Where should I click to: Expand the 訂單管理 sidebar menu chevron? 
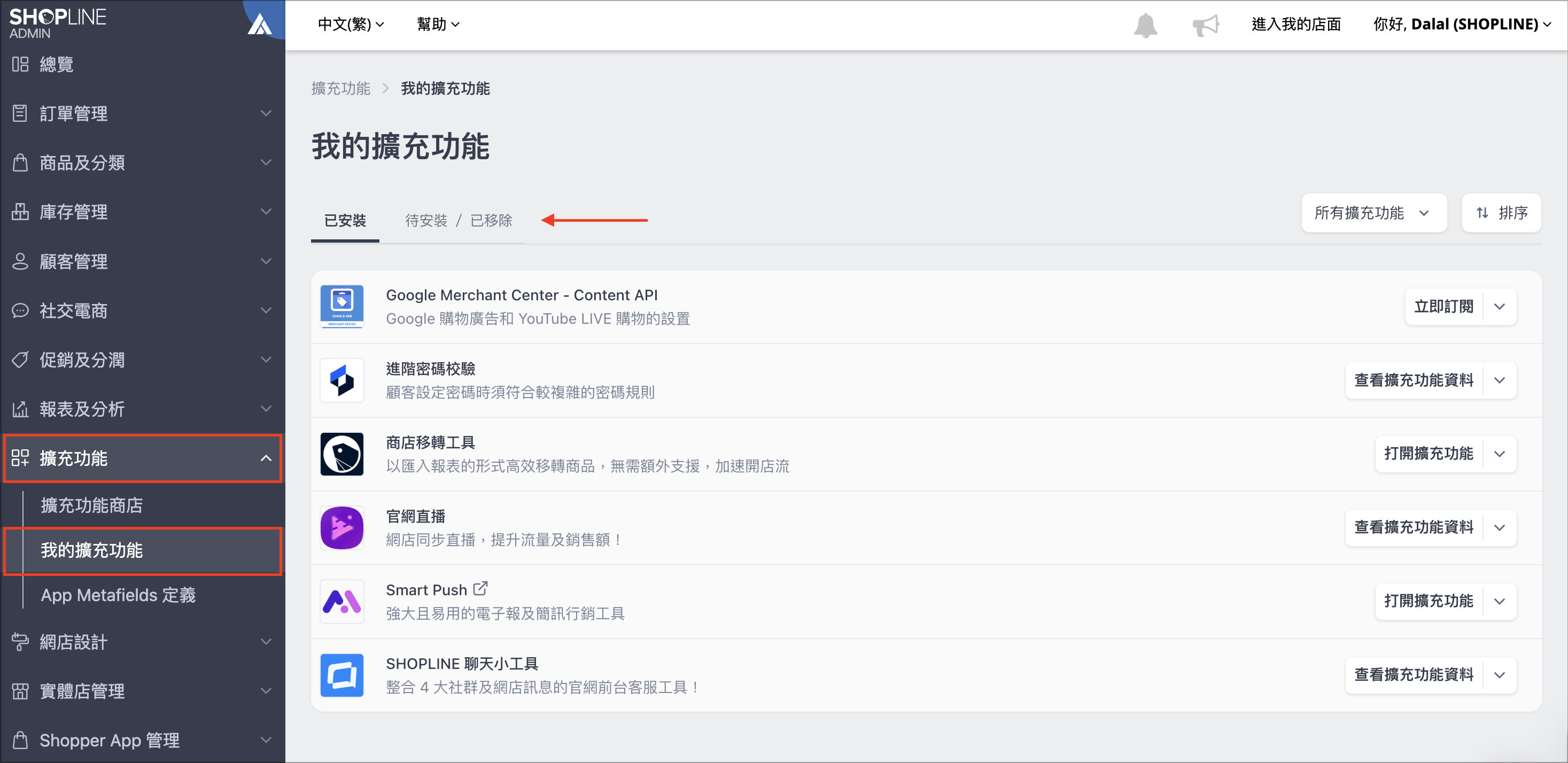(x=266, y=113)
